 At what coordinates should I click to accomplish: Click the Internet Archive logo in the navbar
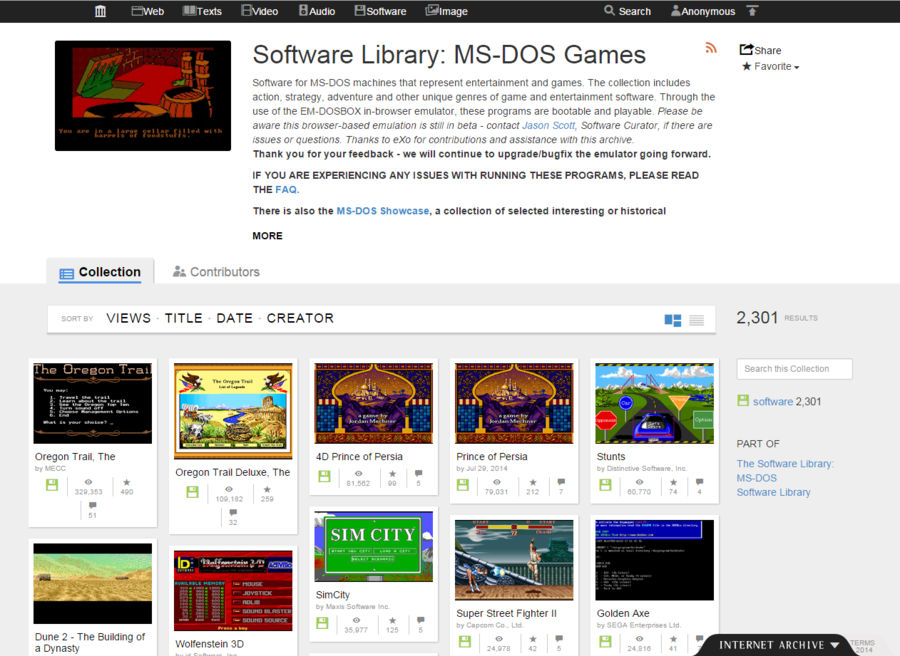click(x=99, y=11)
